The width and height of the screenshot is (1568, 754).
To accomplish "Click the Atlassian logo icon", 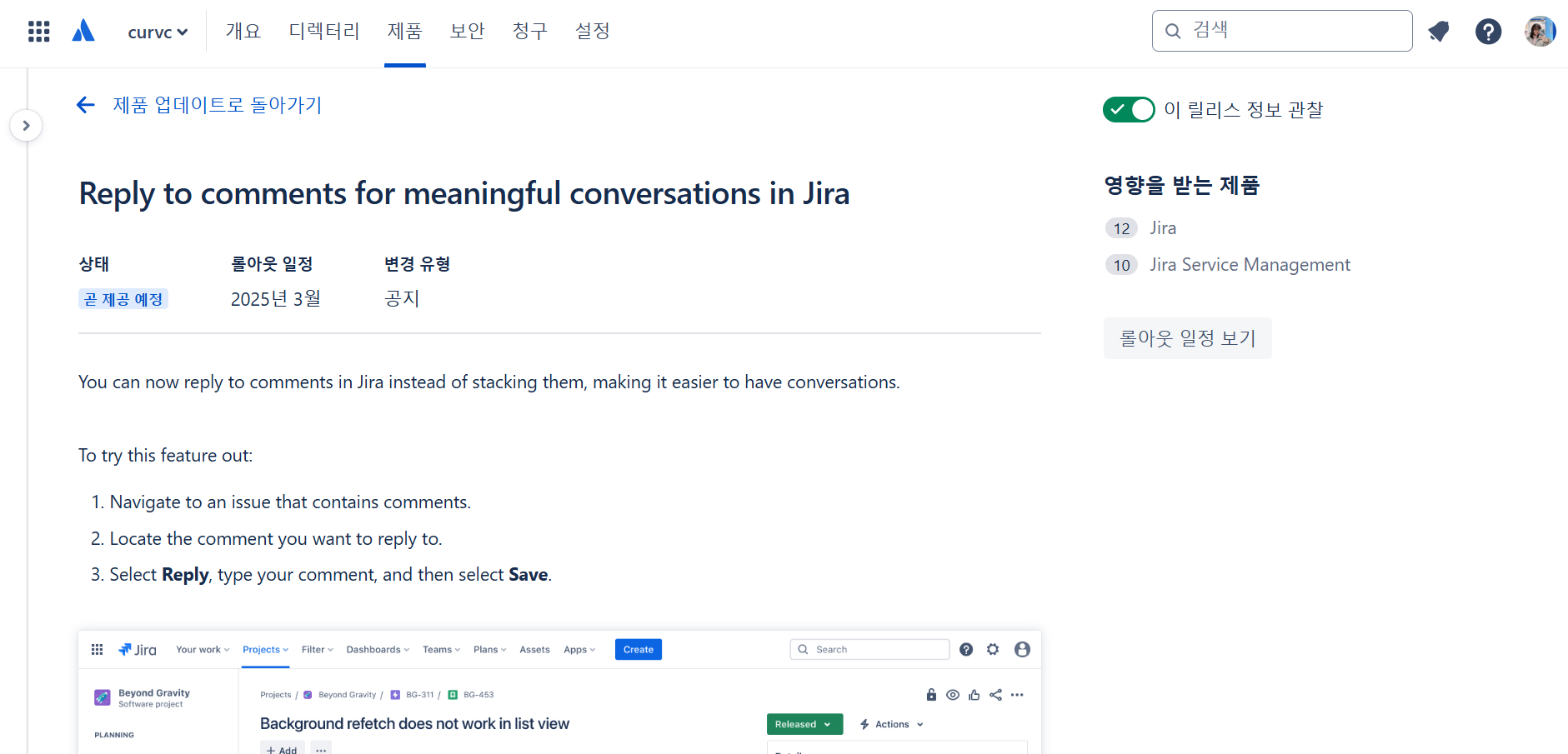I will (x=83, y=32).
